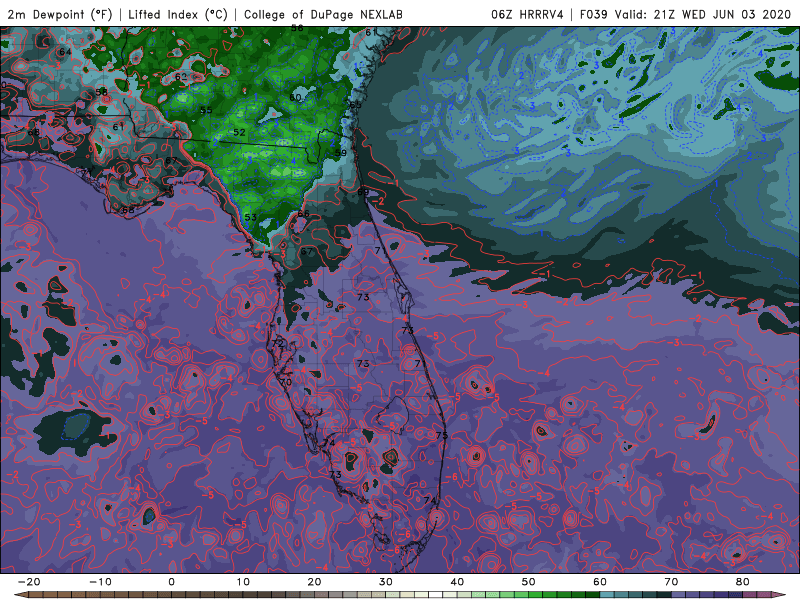Click the dewpoint value 66 on the map
800x600 pixels.
[x=304, y=213]
